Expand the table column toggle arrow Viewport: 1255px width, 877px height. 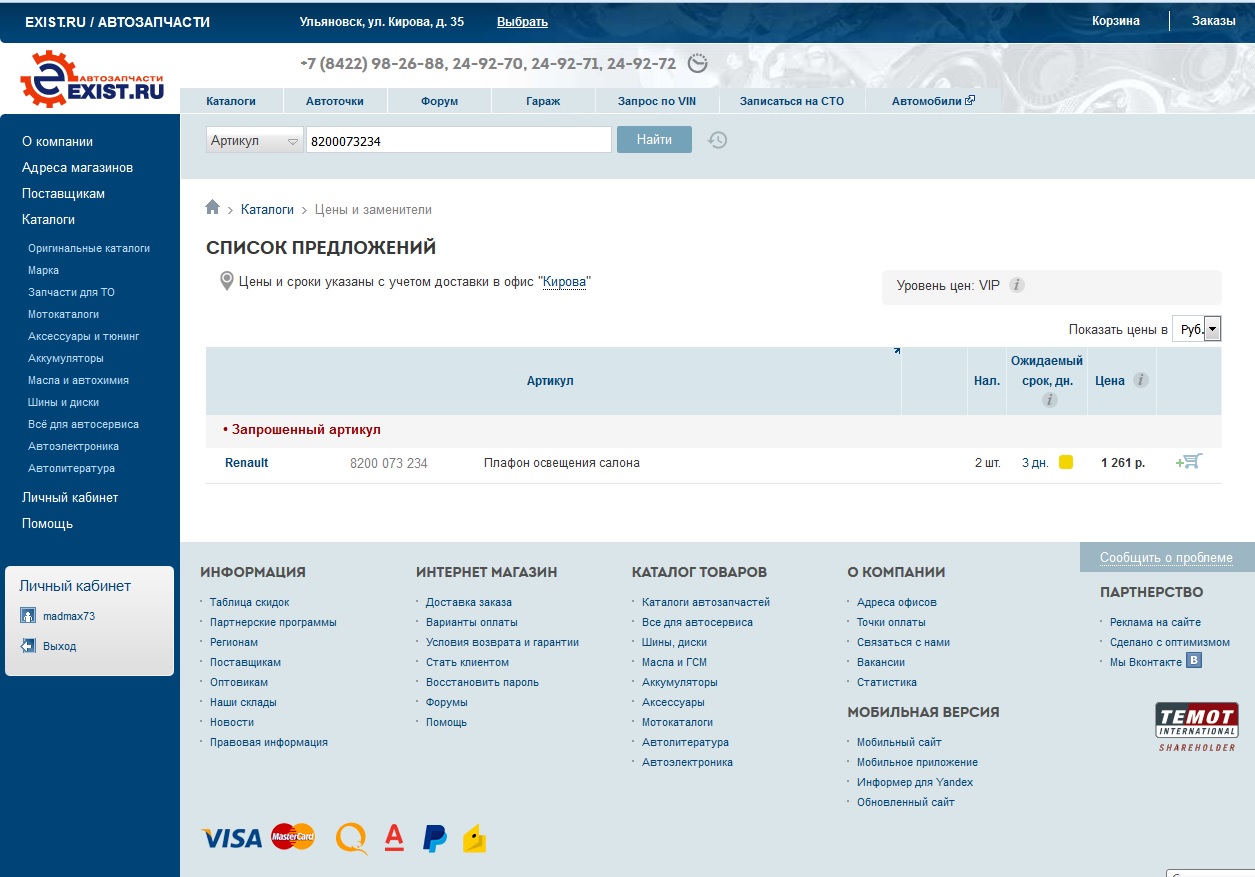pos(896,351)
